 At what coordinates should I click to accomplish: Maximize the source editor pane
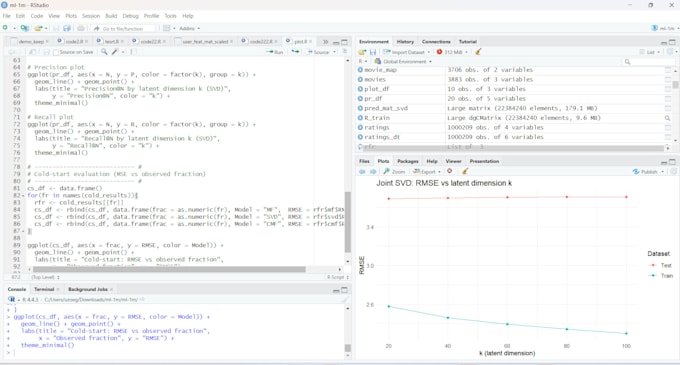click(x=344, y=42)
